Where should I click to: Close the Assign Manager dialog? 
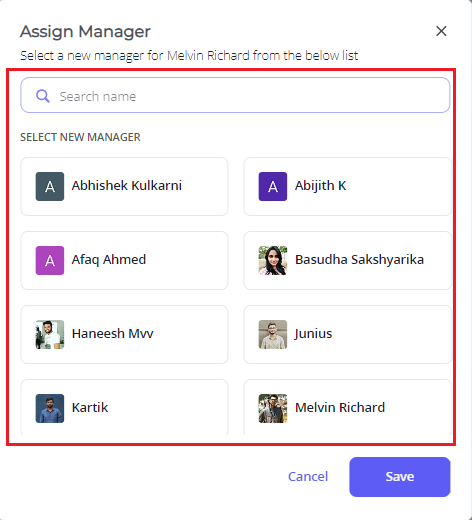[441, 31]
